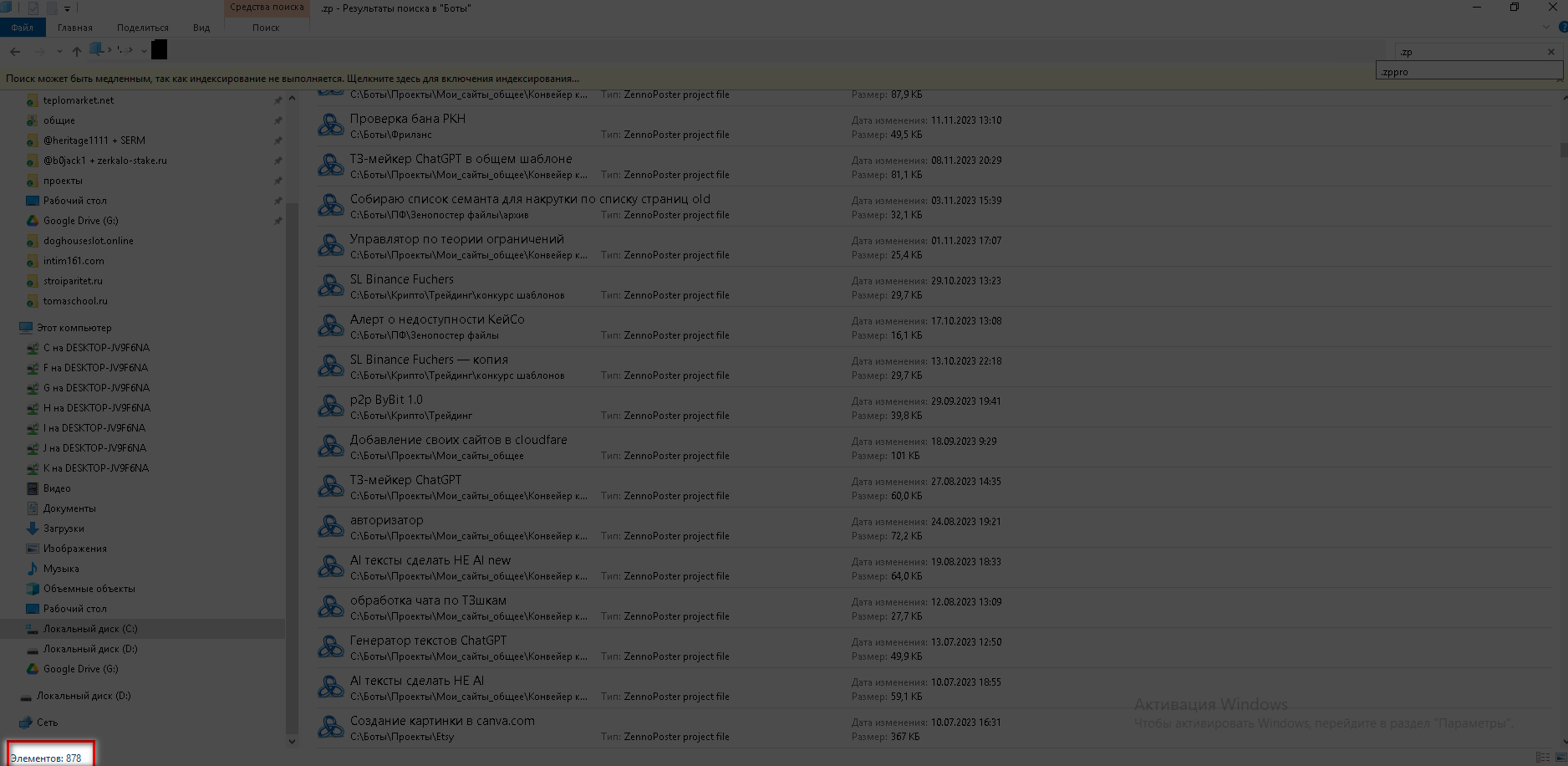Open the Файл menu
This screenshot has width=1568, height=766.
(23, 28)
